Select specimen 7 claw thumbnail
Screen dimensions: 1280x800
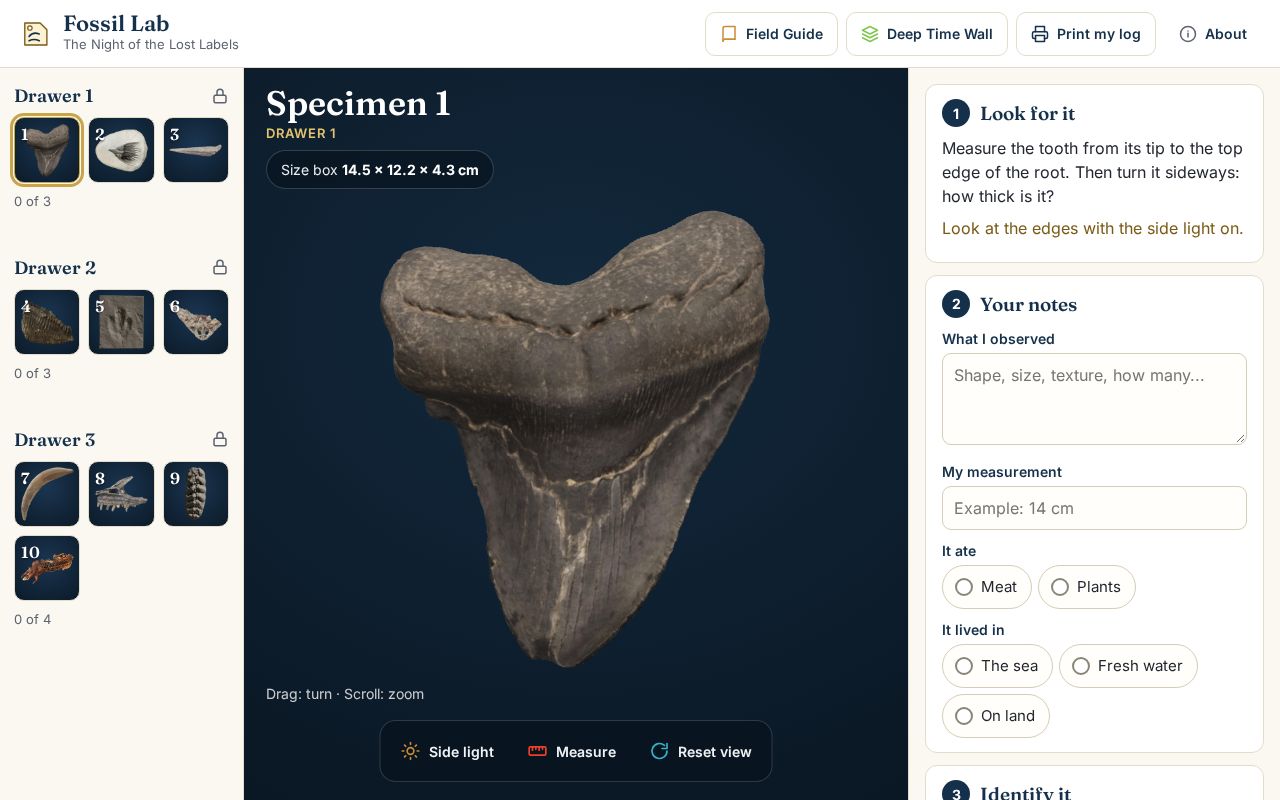tap(47, 494)
